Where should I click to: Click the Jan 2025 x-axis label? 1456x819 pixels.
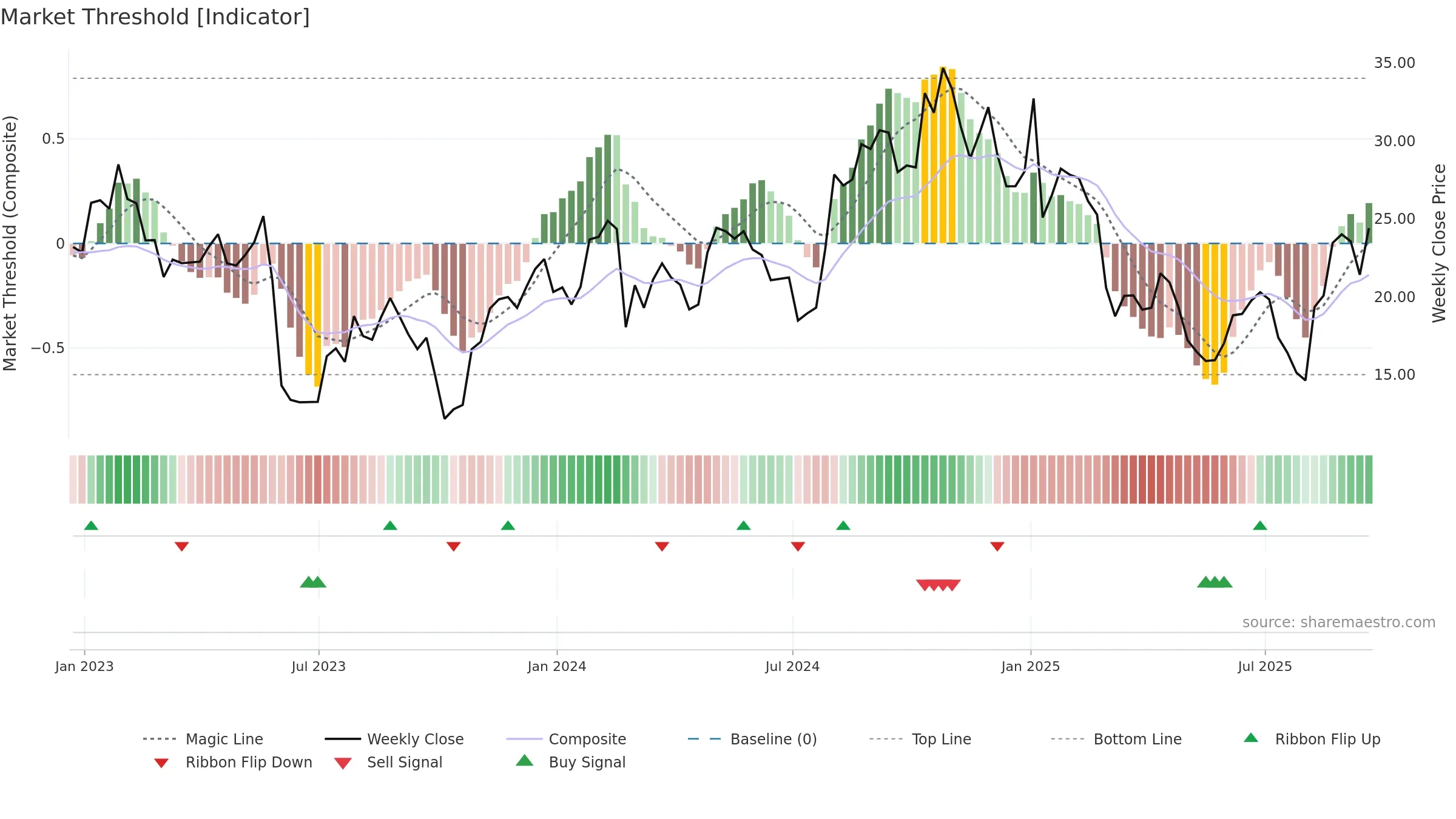tap(1031, 667)
